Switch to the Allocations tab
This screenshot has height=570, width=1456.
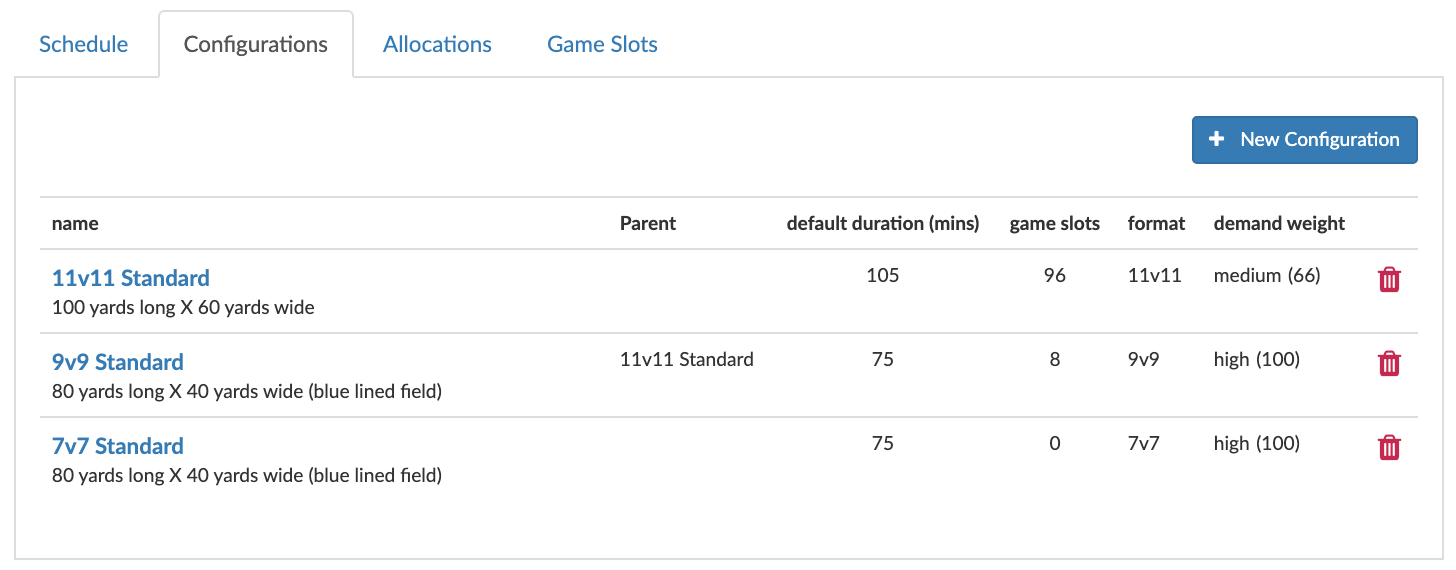(x=437, y=44)
